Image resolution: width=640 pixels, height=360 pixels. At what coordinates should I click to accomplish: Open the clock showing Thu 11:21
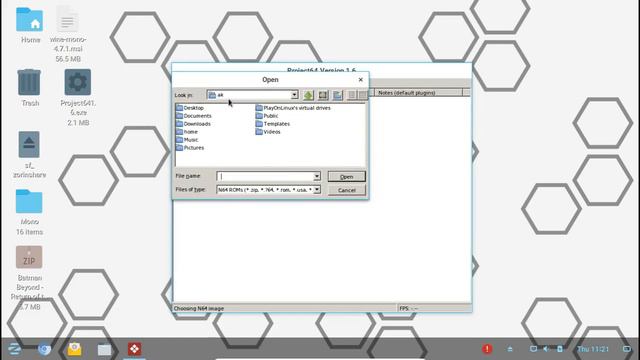point(593,349)
